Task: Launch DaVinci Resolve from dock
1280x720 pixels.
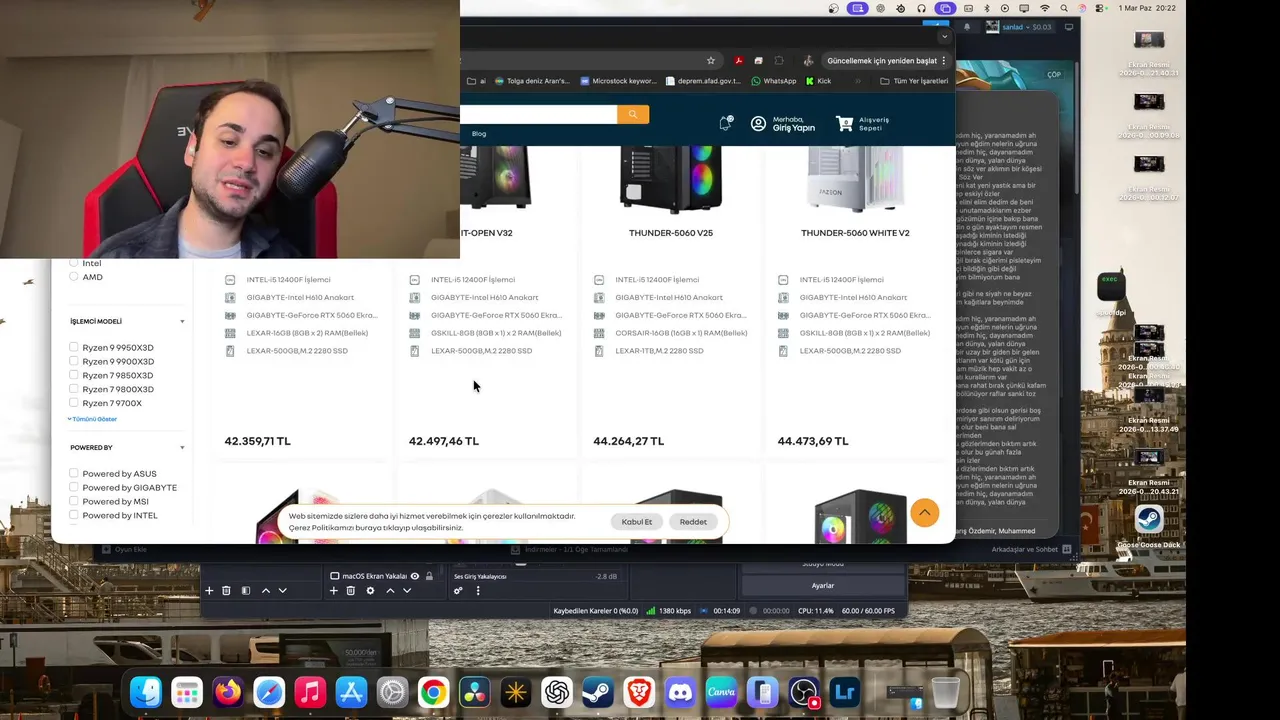Action: [x=474, y=692]
